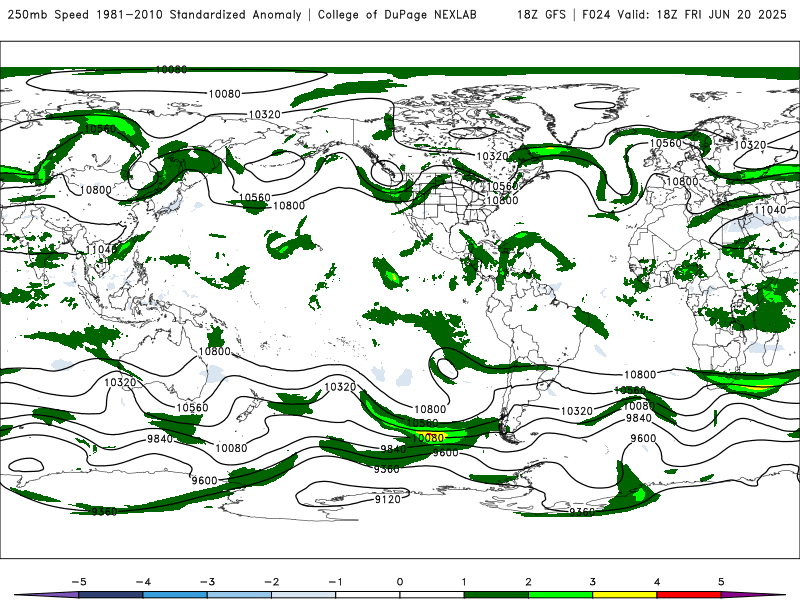
Task: Click the colorbar tick label '4'
Action: [x=657, y=582]
